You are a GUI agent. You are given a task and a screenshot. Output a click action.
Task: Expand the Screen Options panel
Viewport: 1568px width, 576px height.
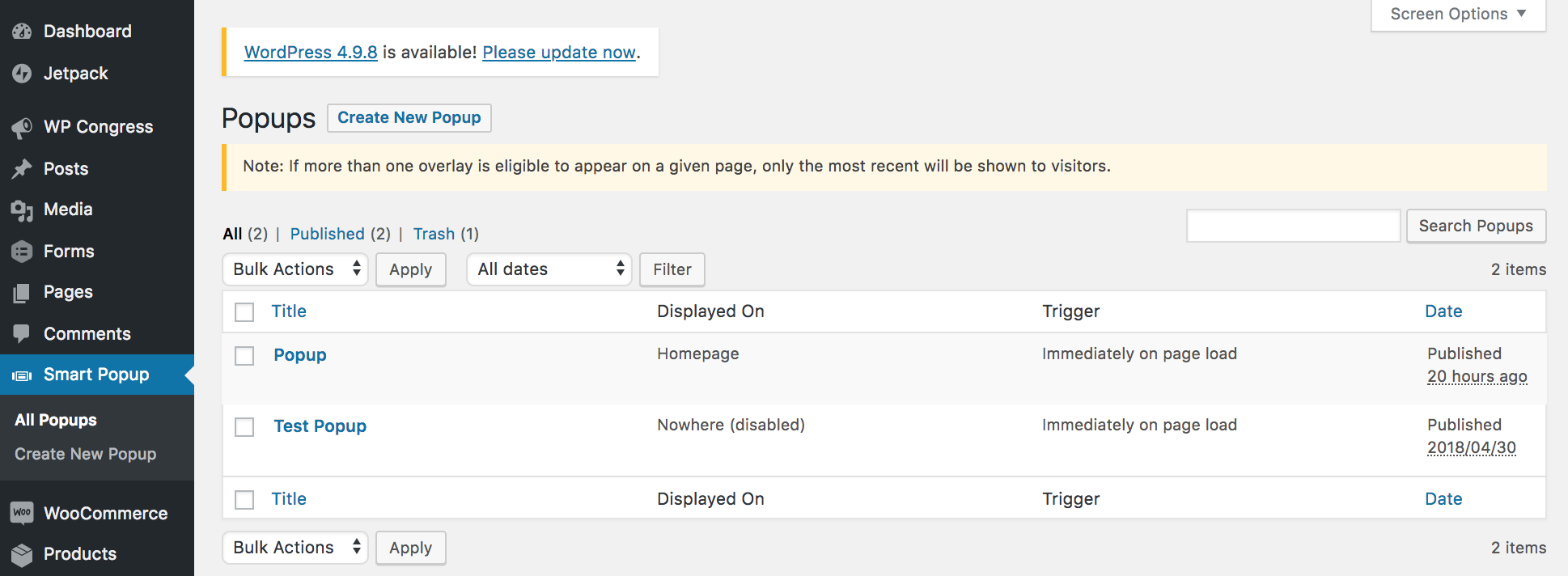[x=1458, y=15]
